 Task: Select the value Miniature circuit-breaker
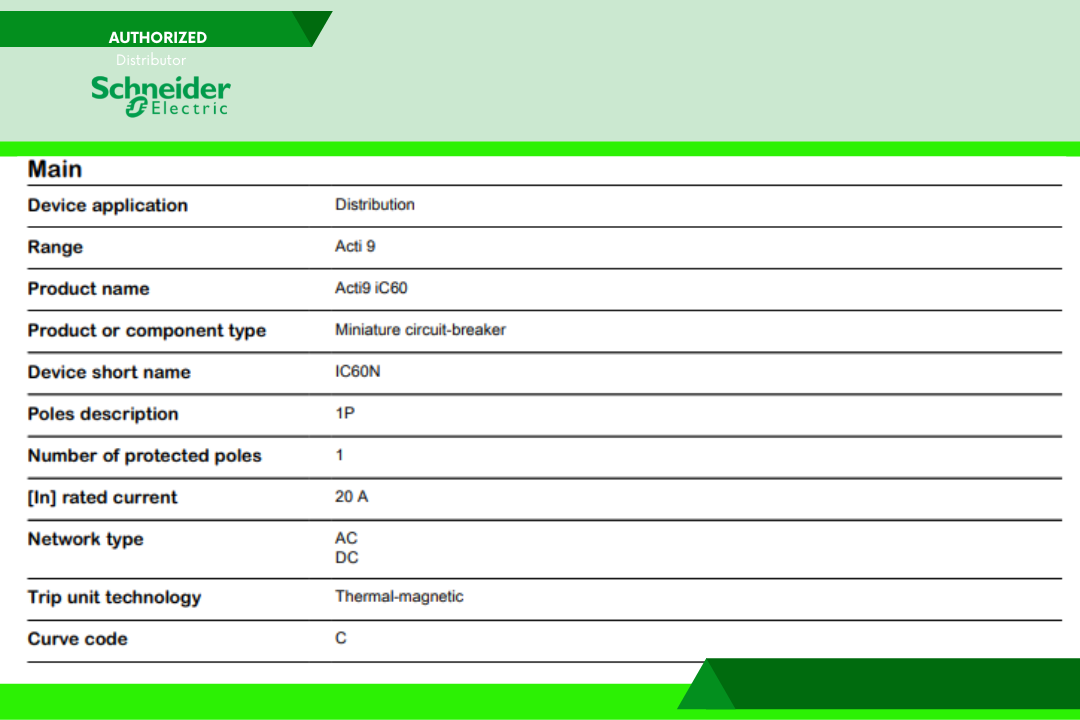420,330
